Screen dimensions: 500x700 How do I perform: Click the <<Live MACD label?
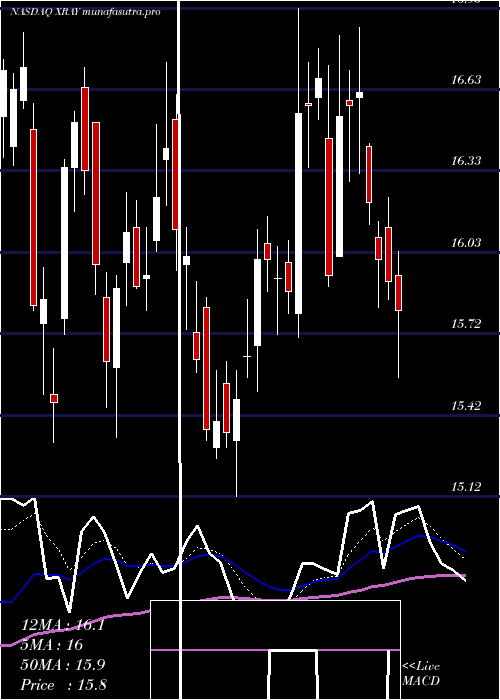click(x=421, y=673)
